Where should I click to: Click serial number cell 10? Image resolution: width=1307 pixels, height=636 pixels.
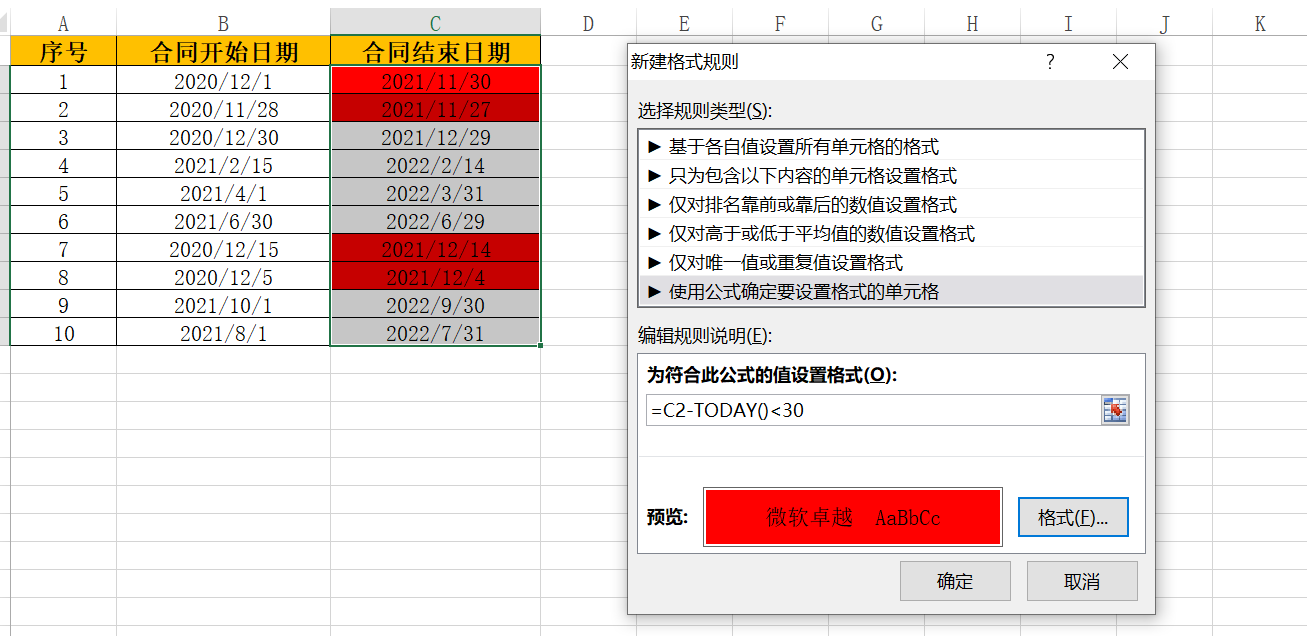click(x=63, y=333)
